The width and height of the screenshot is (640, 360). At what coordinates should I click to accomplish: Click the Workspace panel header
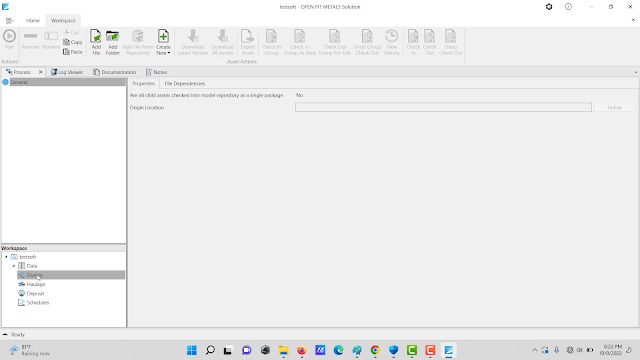pyautogui.click(x=64, y=248)
